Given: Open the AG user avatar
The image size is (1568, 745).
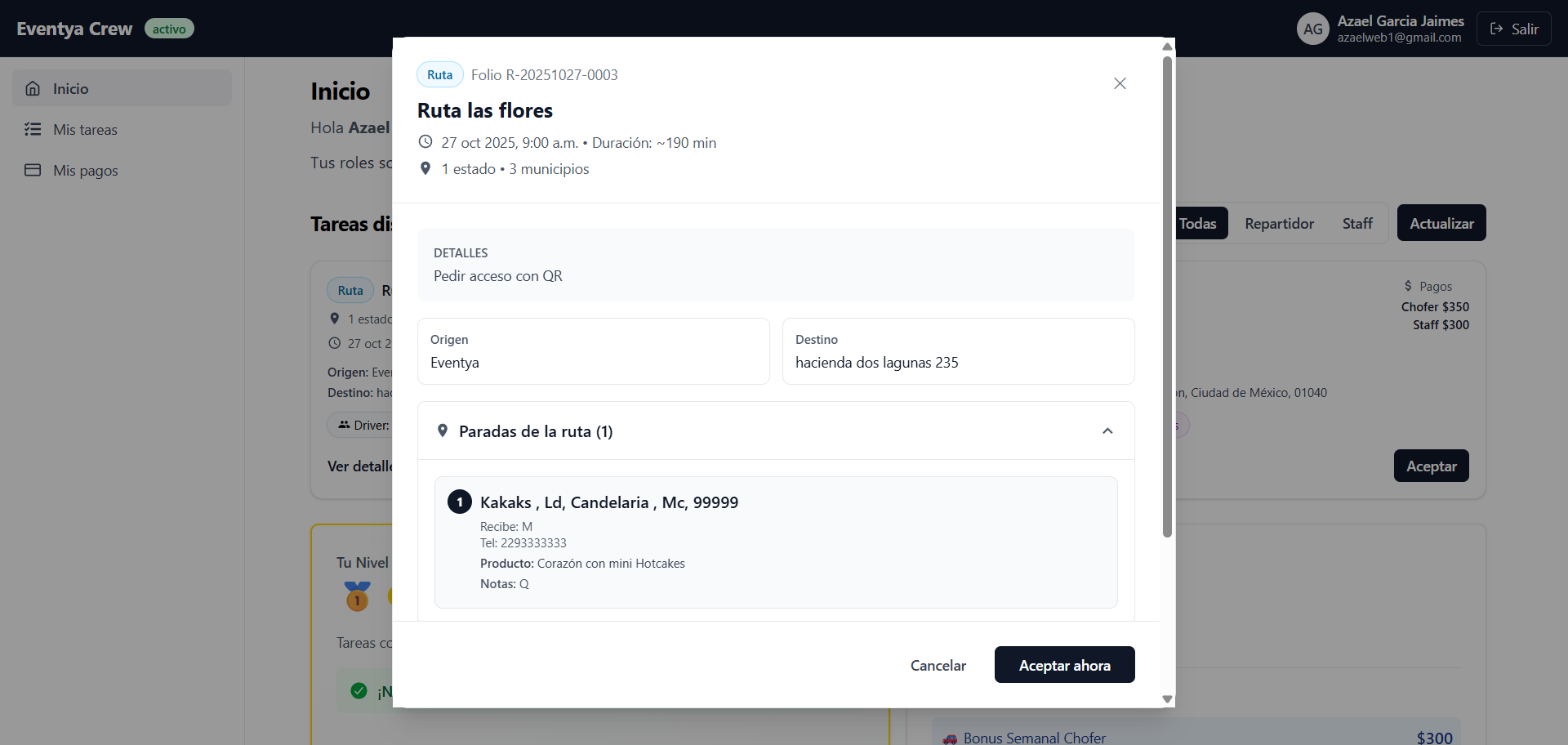Looking at the screenshot, I should tap(1312, 29).
